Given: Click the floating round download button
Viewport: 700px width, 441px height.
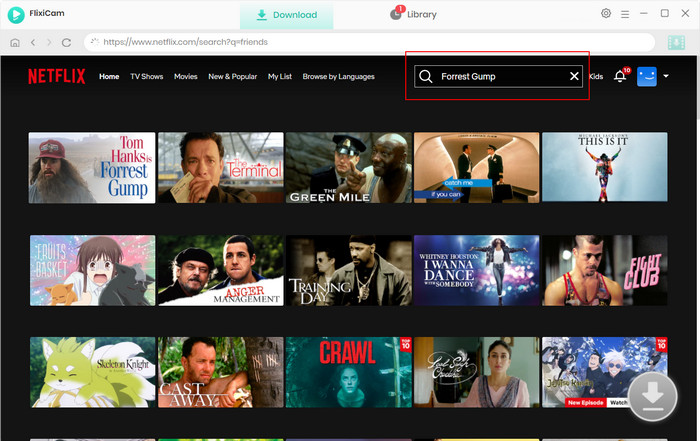Looking at the screenshot, I should [652, 396].
